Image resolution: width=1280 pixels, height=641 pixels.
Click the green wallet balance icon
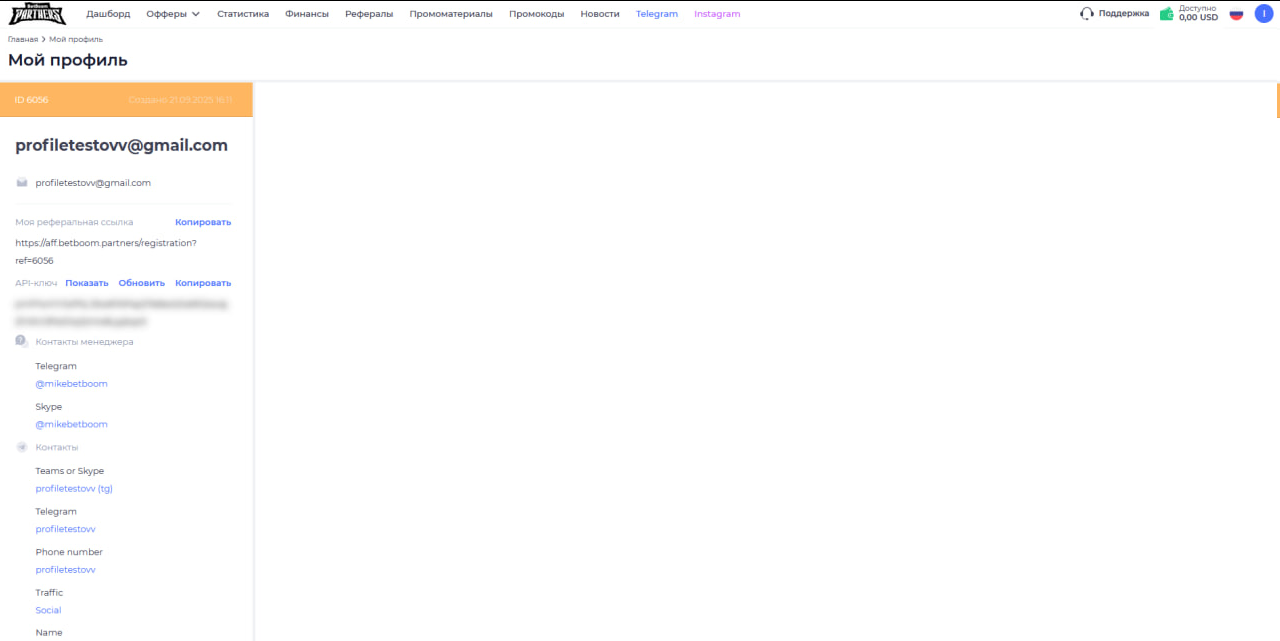click(x=1166, y=14)
